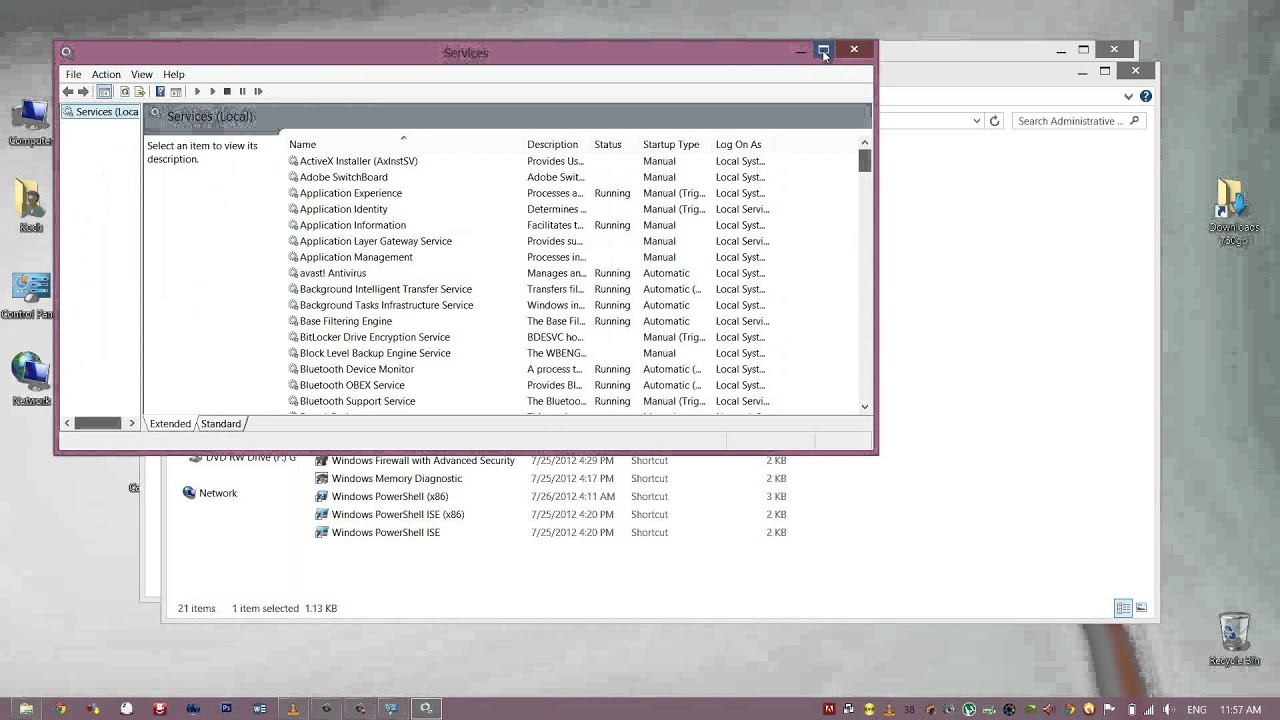This screenshot has width=1280, height=720.
Task: Click the Back arrow in Services toolbar
Action: coord(68,91)
